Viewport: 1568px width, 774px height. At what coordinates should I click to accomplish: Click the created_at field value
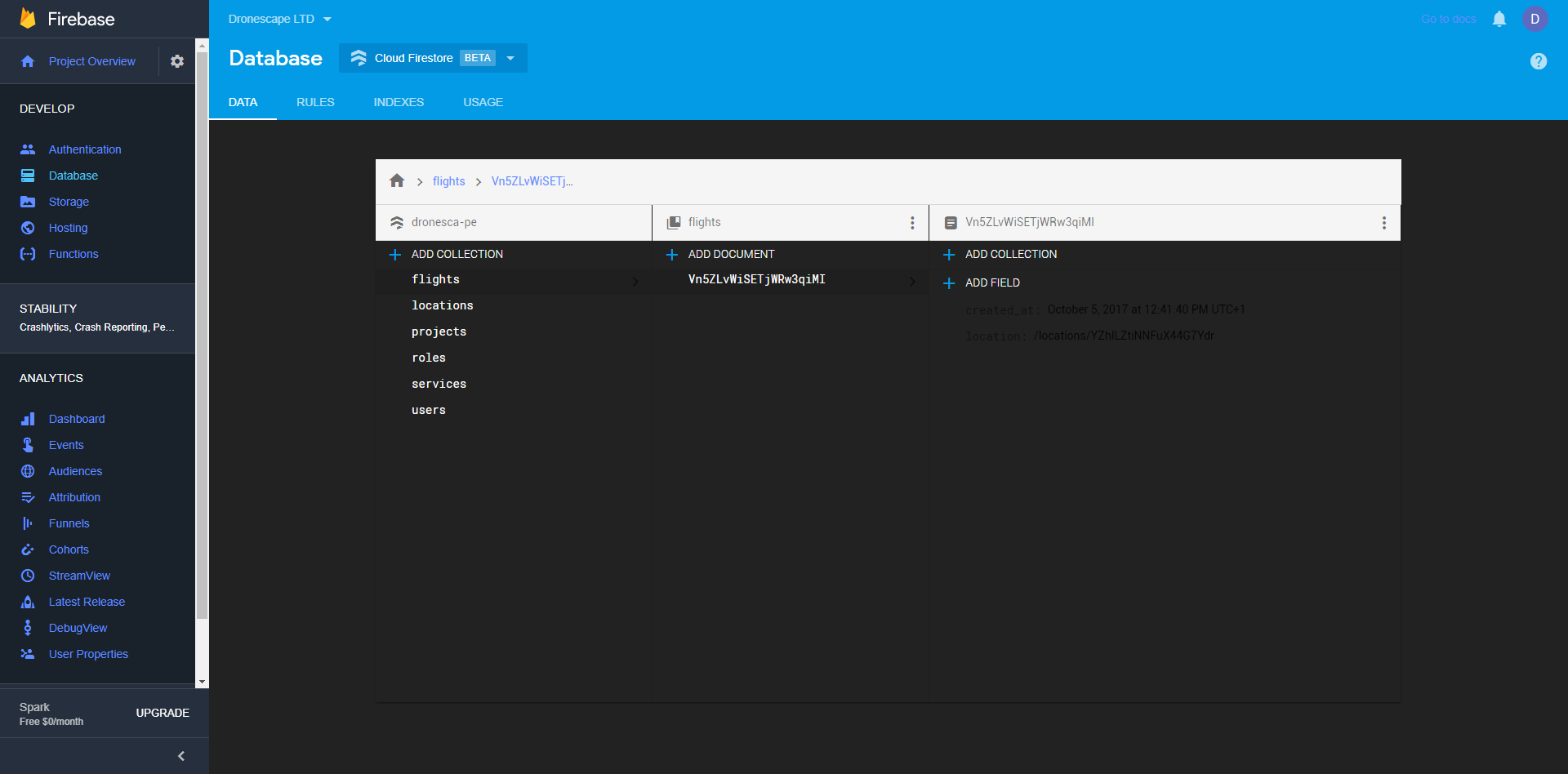pos(1146,309)
